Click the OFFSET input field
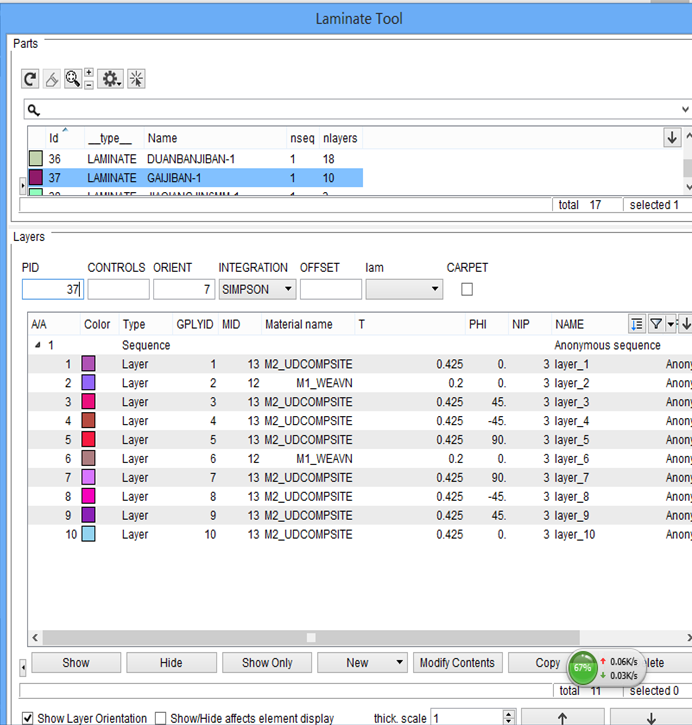692x725 pixels. pos(331,289)
